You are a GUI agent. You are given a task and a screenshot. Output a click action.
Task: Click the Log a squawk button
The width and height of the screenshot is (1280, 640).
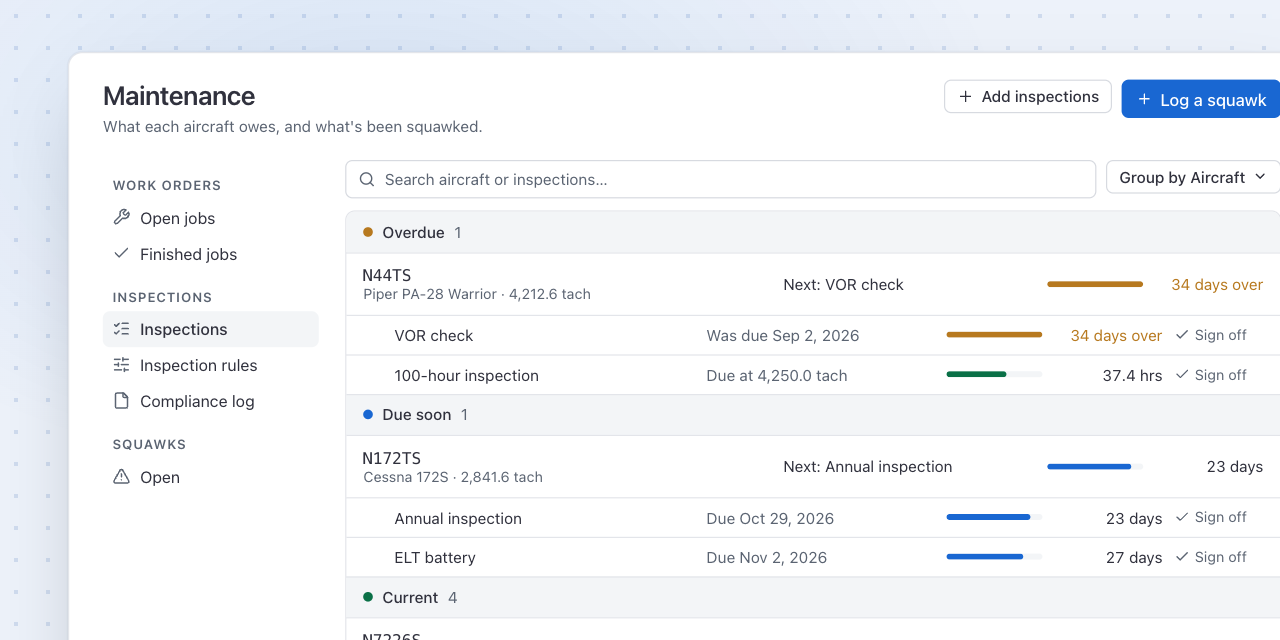coord(1201,99)
